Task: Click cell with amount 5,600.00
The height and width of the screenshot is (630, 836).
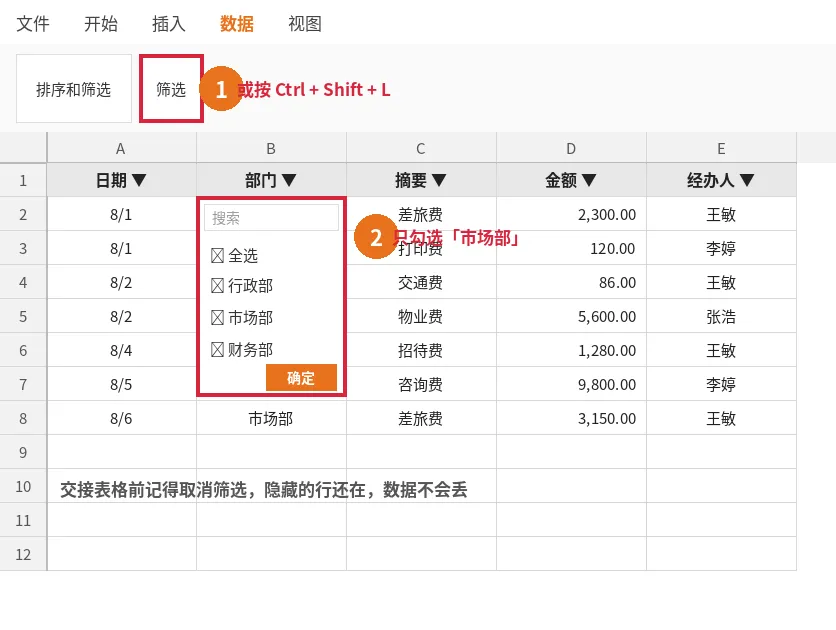Action: [571, 317]
